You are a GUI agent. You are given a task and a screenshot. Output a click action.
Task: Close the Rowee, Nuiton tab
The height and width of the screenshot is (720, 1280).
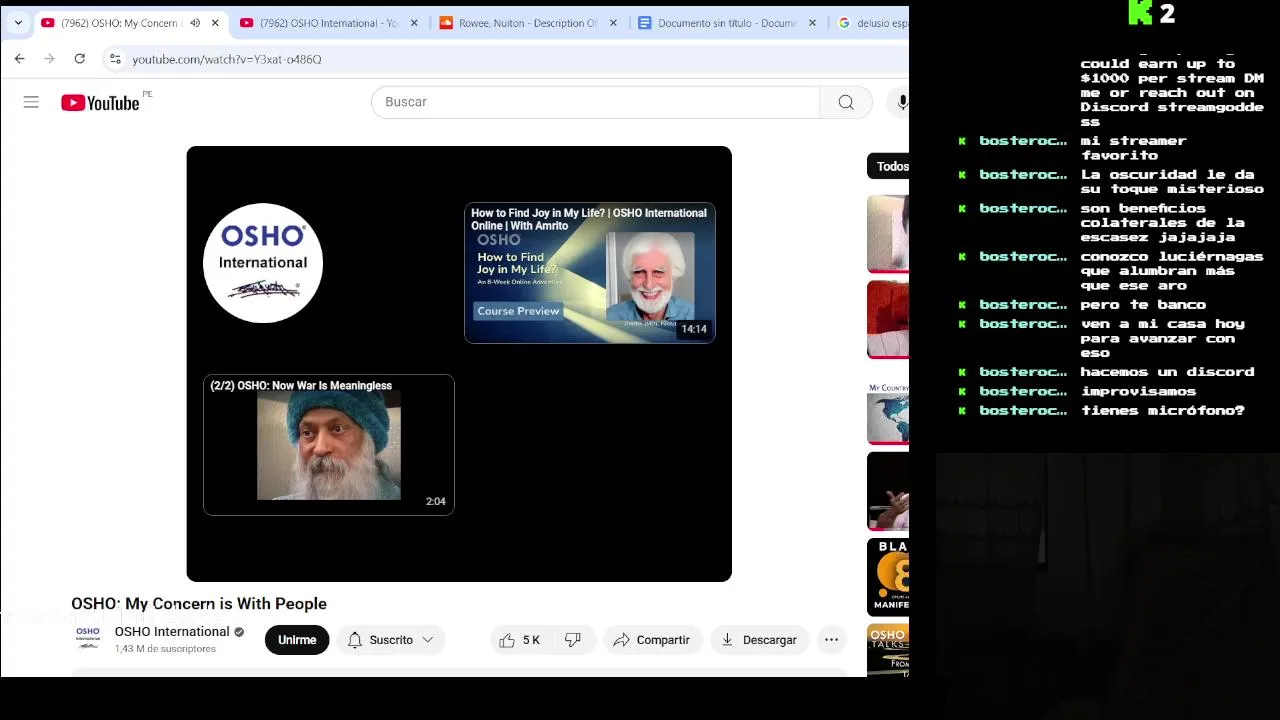[613, 23]
